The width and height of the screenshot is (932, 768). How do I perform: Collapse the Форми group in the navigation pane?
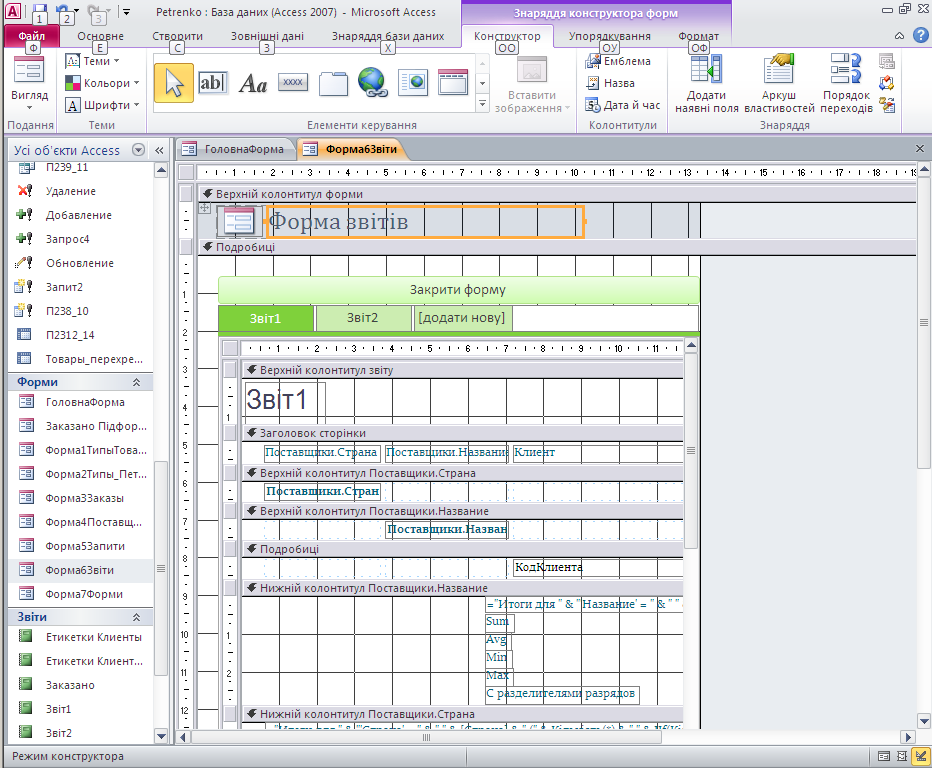pos(136,382)
